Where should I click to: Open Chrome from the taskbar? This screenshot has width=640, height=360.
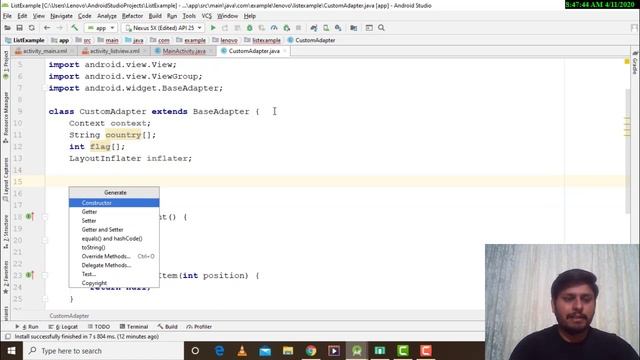pos(311,351)
